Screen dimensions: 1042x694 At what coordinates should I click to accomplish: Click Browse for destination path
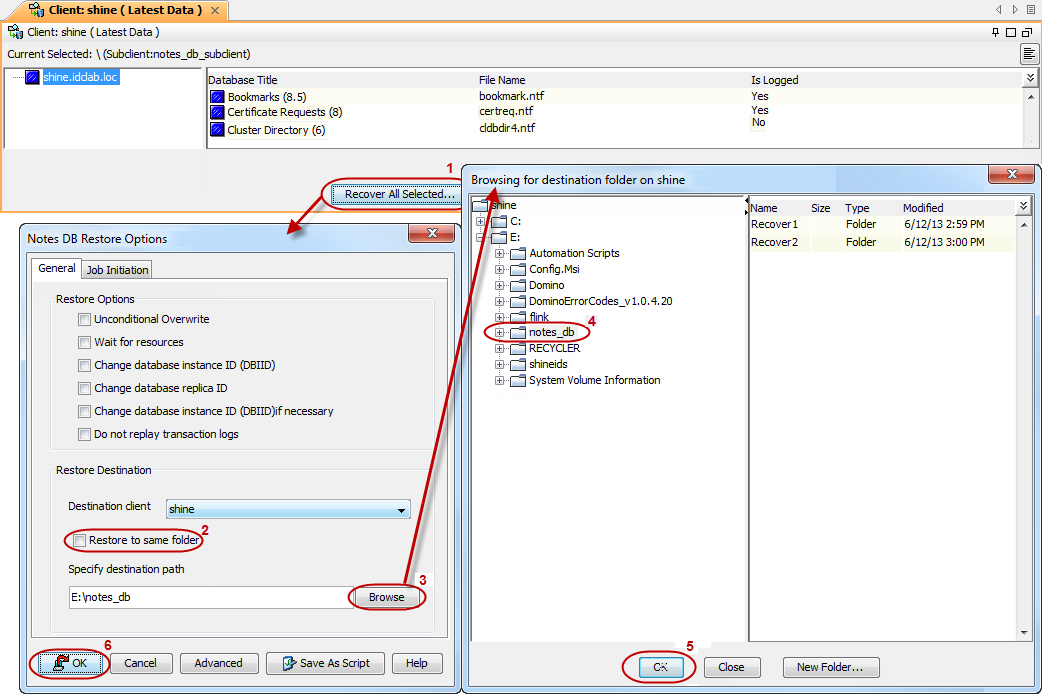click(386, 597)
